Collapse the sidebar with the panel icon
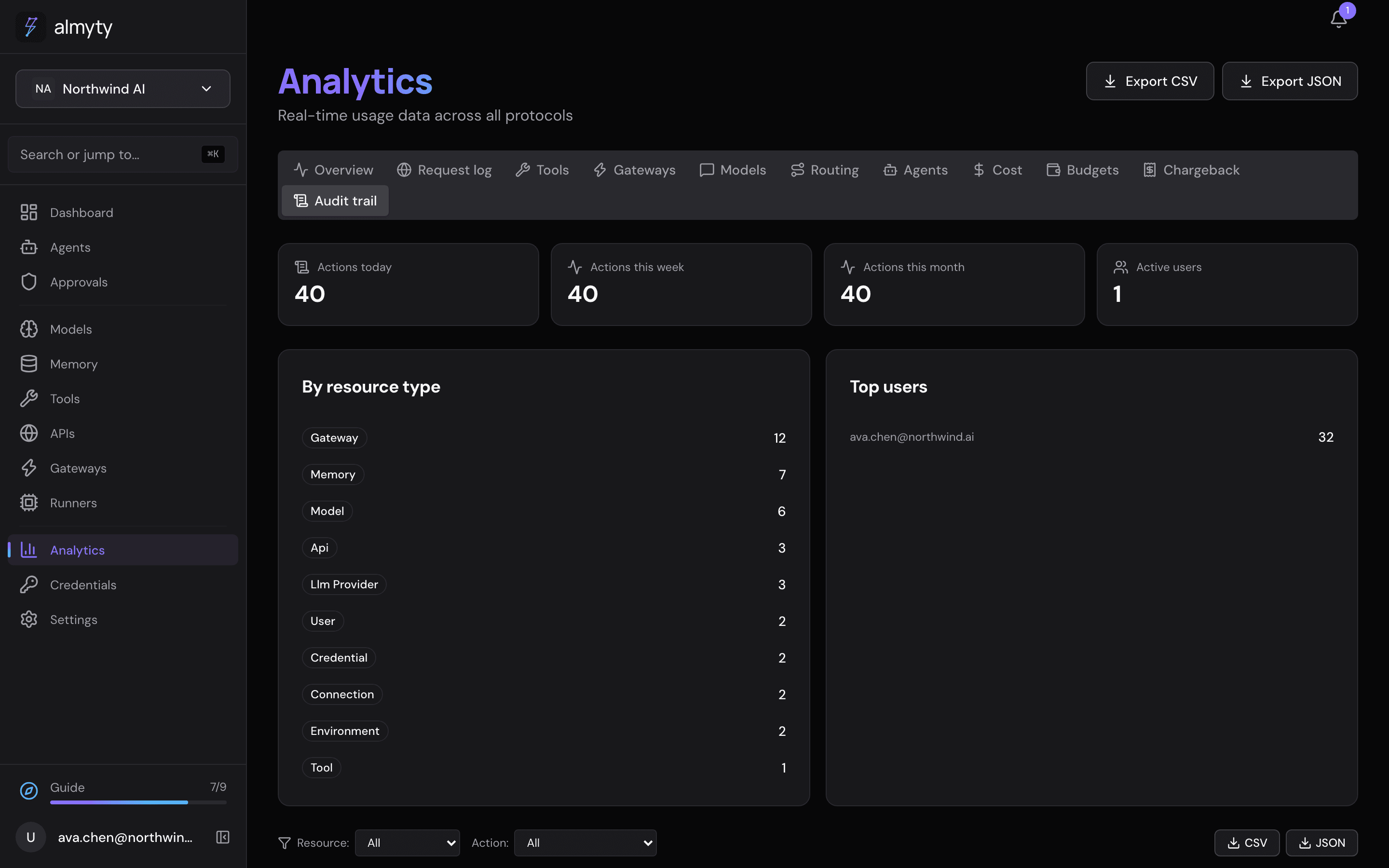 (223, 837)
